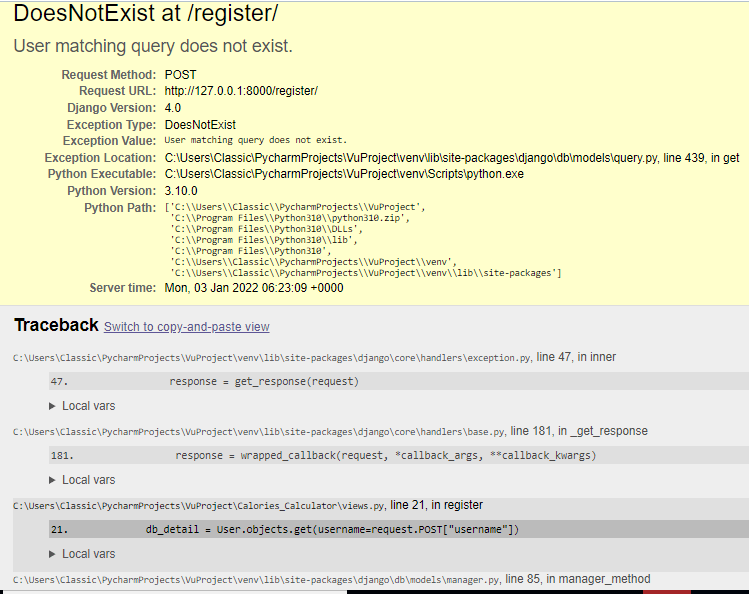
Task: Click the Python Path label
Action: pos(120,208)
